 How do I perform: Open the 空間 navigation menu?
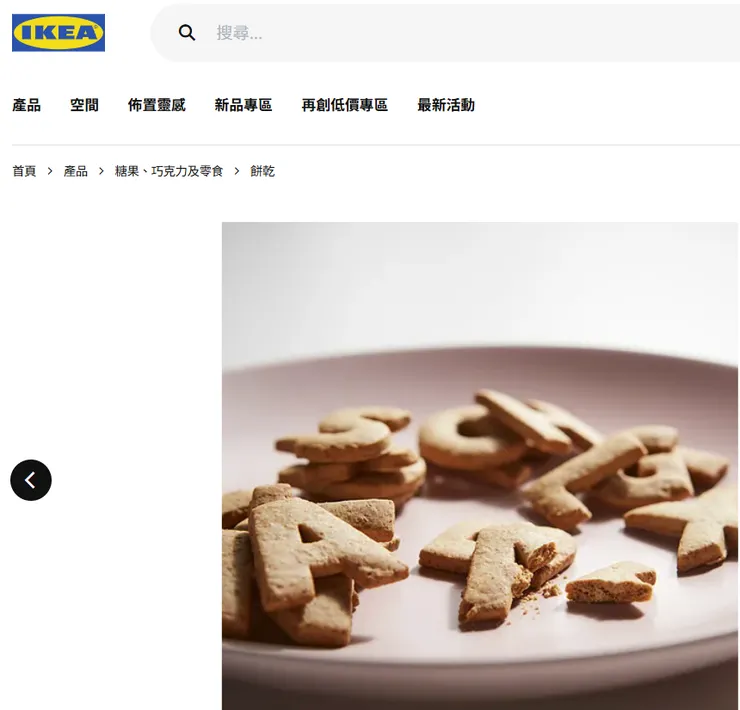tap(84, 105)
